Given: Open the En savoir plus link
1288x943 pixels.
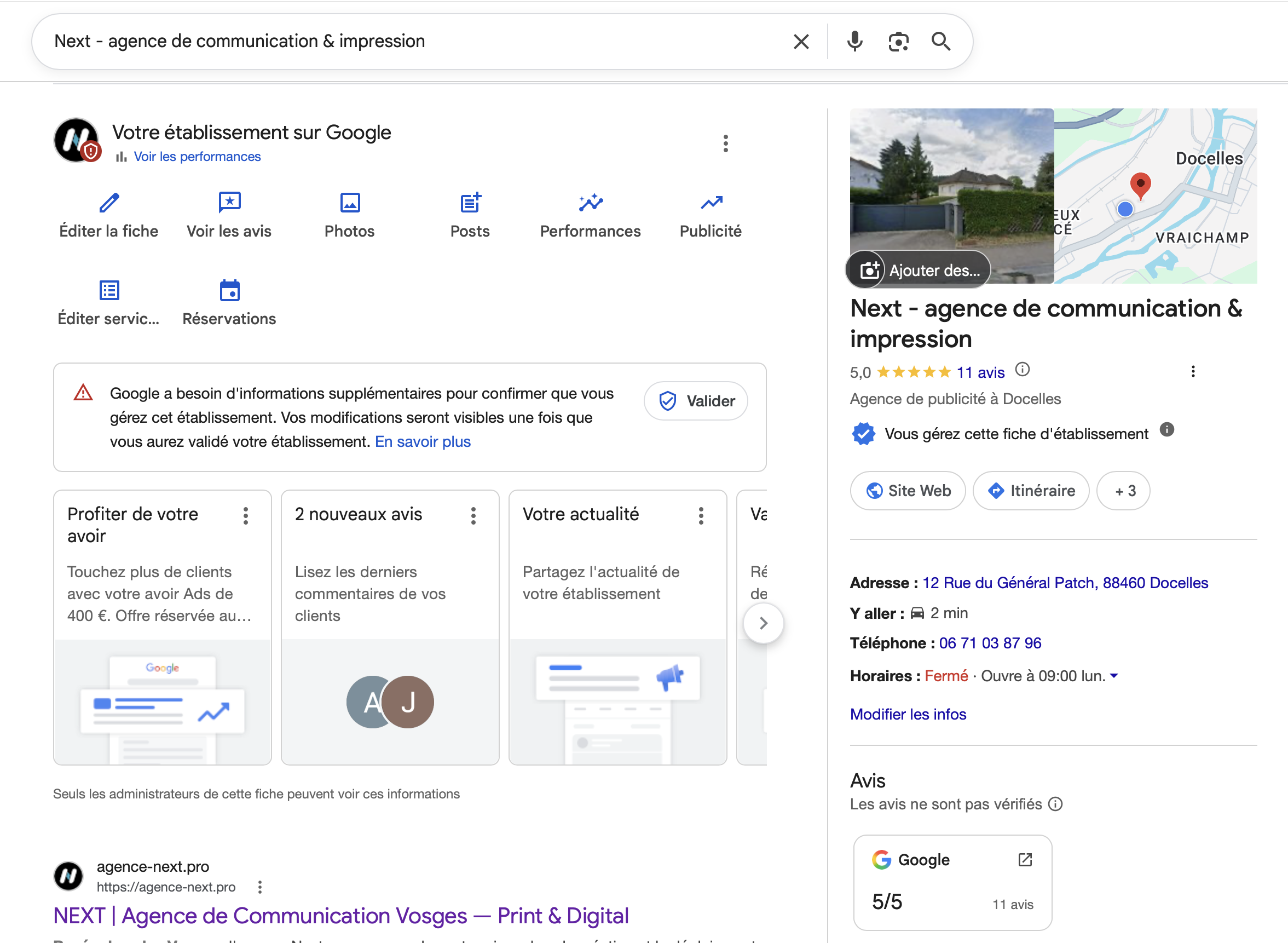Looking at the screenshot, I should (422, 441).
